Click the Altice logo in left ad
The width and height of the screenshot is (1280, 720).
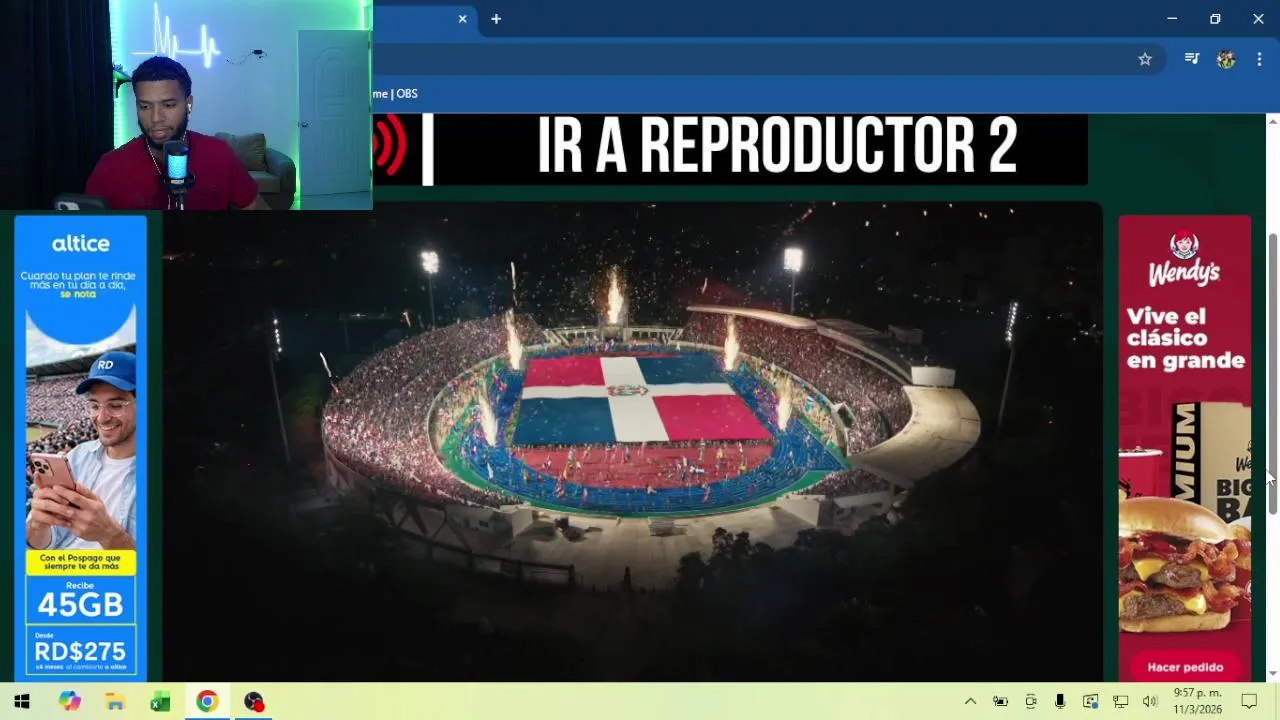81,244
